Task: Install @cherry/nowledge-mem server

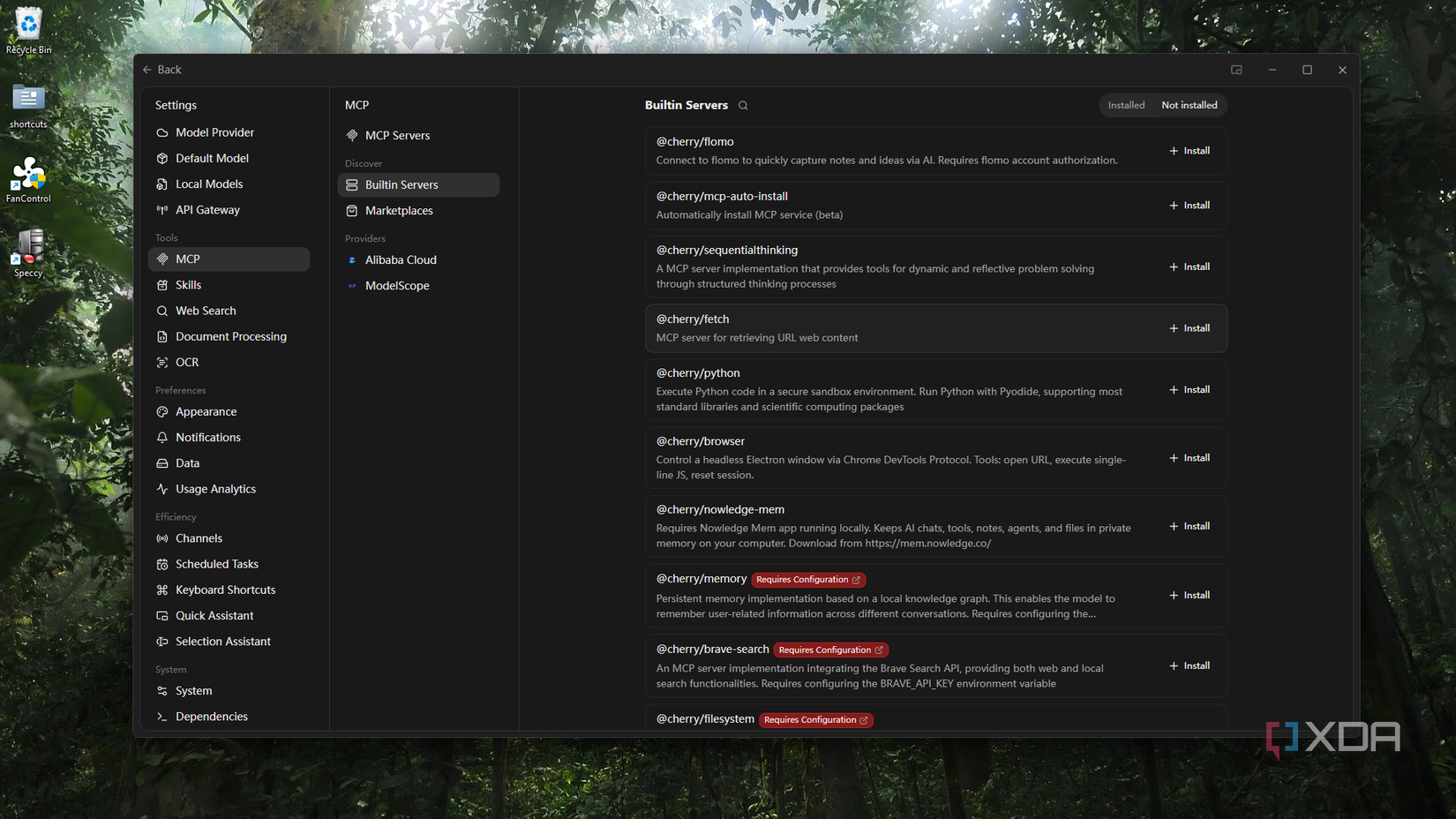Action: point(1190,526)
